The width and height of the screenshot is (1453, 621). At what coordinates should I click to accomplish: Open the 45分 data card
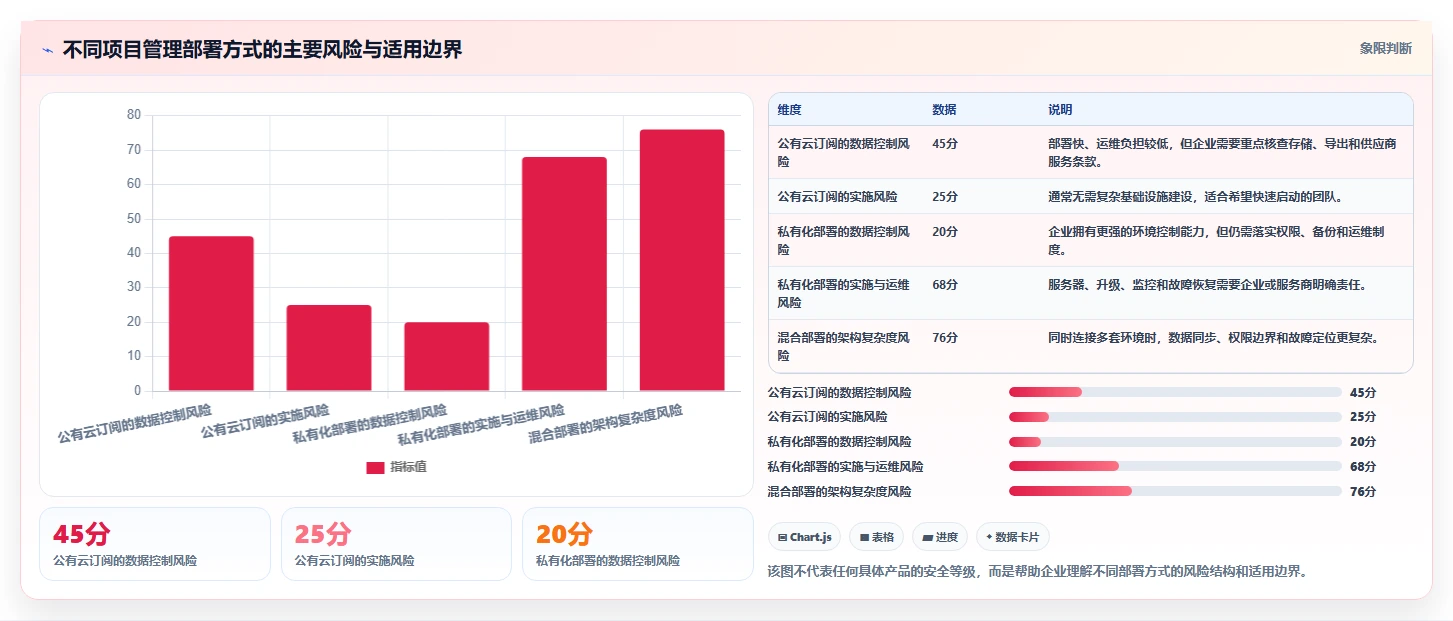[155, 544]
